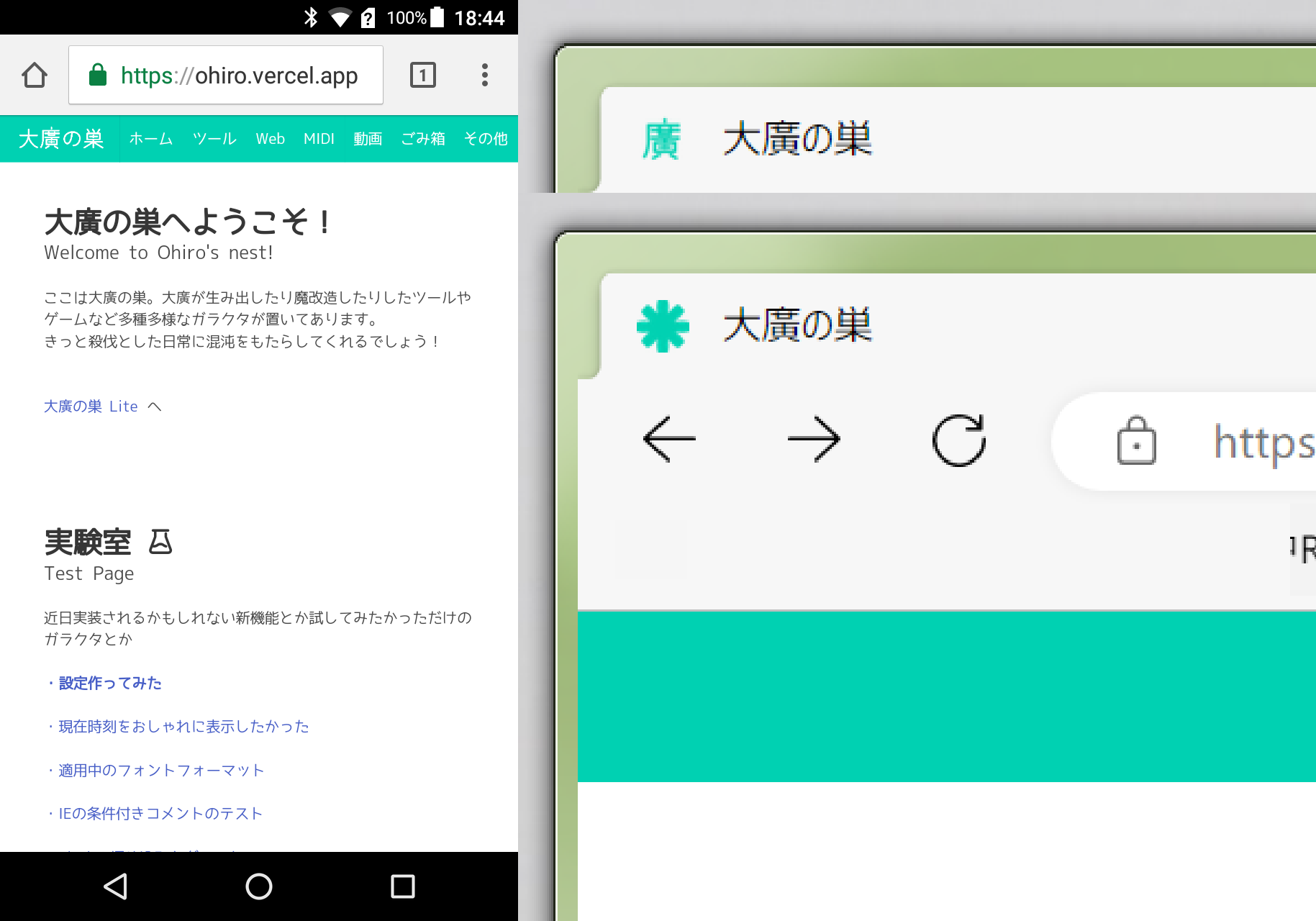Tap the Android recent apps square button
The width and height of the screenshot is (1316, 921).
(403, 886)
